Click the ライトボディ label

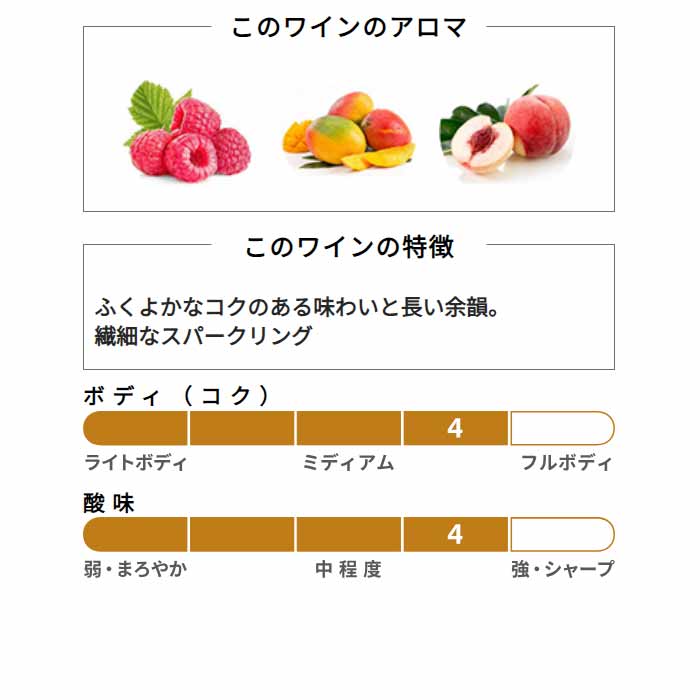coord(135,462)
